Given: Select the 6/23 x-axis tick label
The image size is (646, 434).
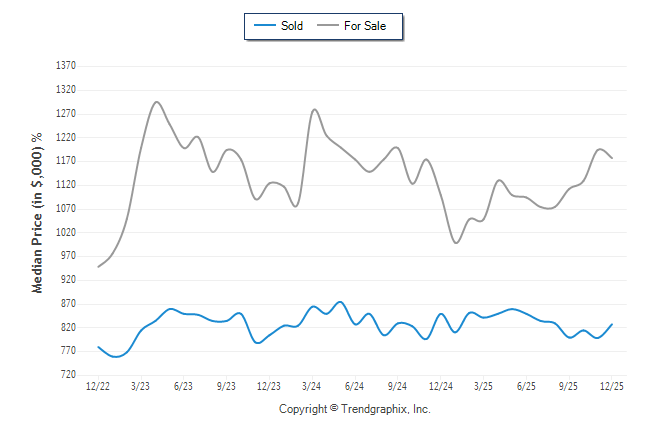Looking at the screenshot, I should click(x=184, y=386).
